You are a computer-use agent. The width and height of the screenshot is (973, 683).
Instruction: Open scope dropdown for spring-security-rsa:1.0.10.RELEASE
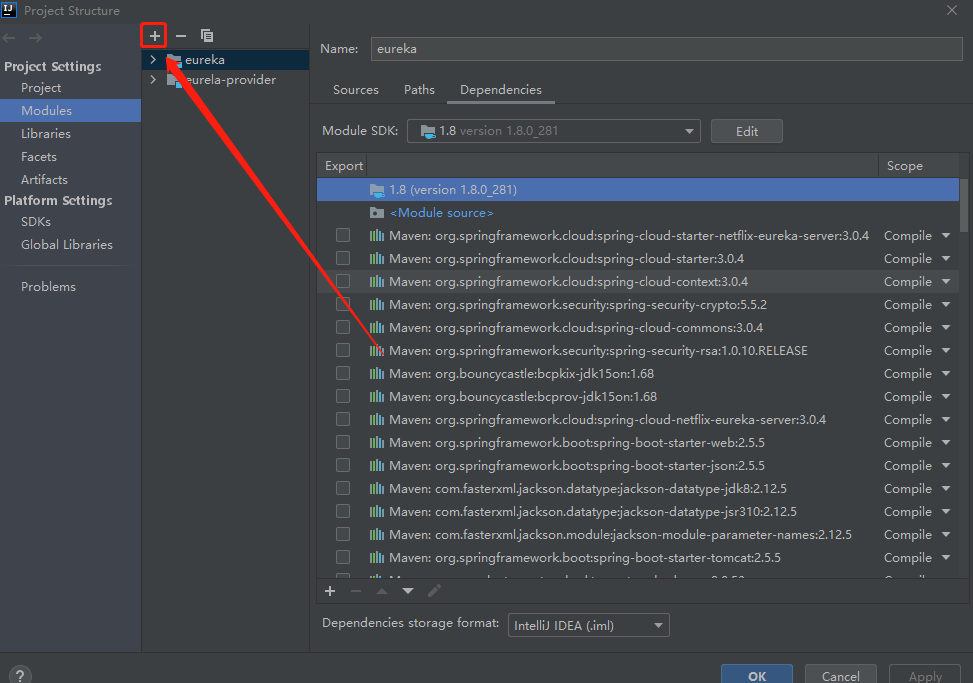(x=946, y=350)
